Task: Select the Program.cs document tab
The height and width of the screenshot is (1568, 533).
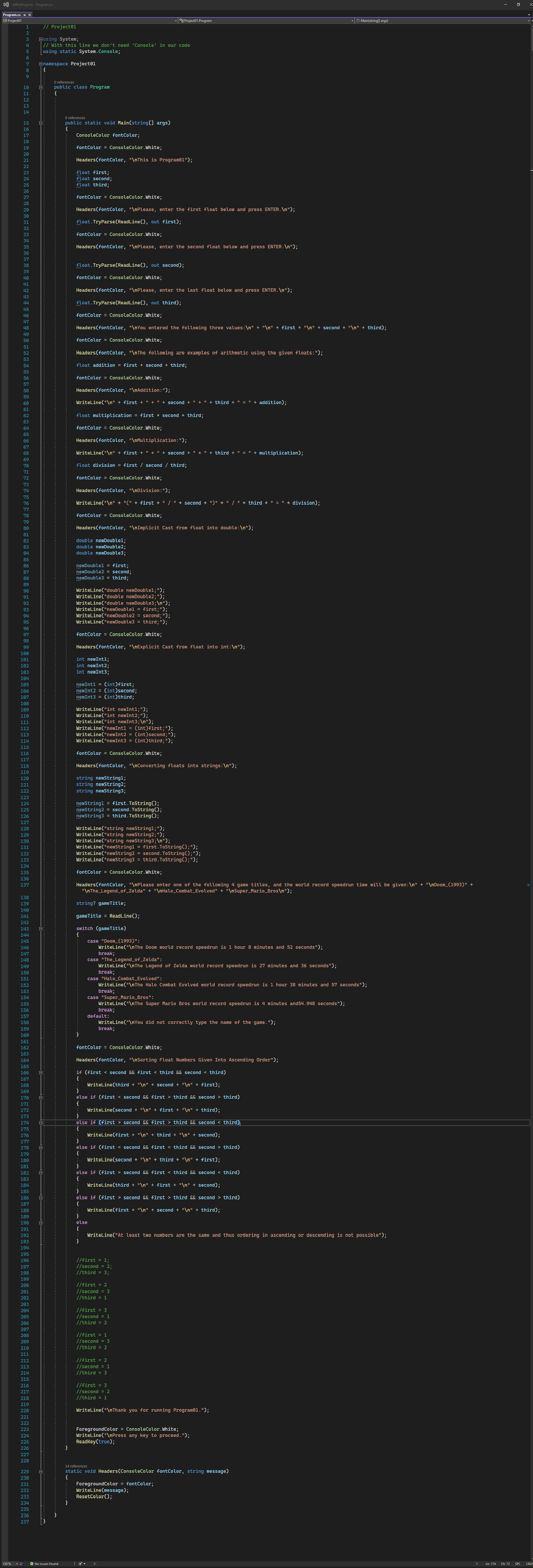Action: [11, 15]
